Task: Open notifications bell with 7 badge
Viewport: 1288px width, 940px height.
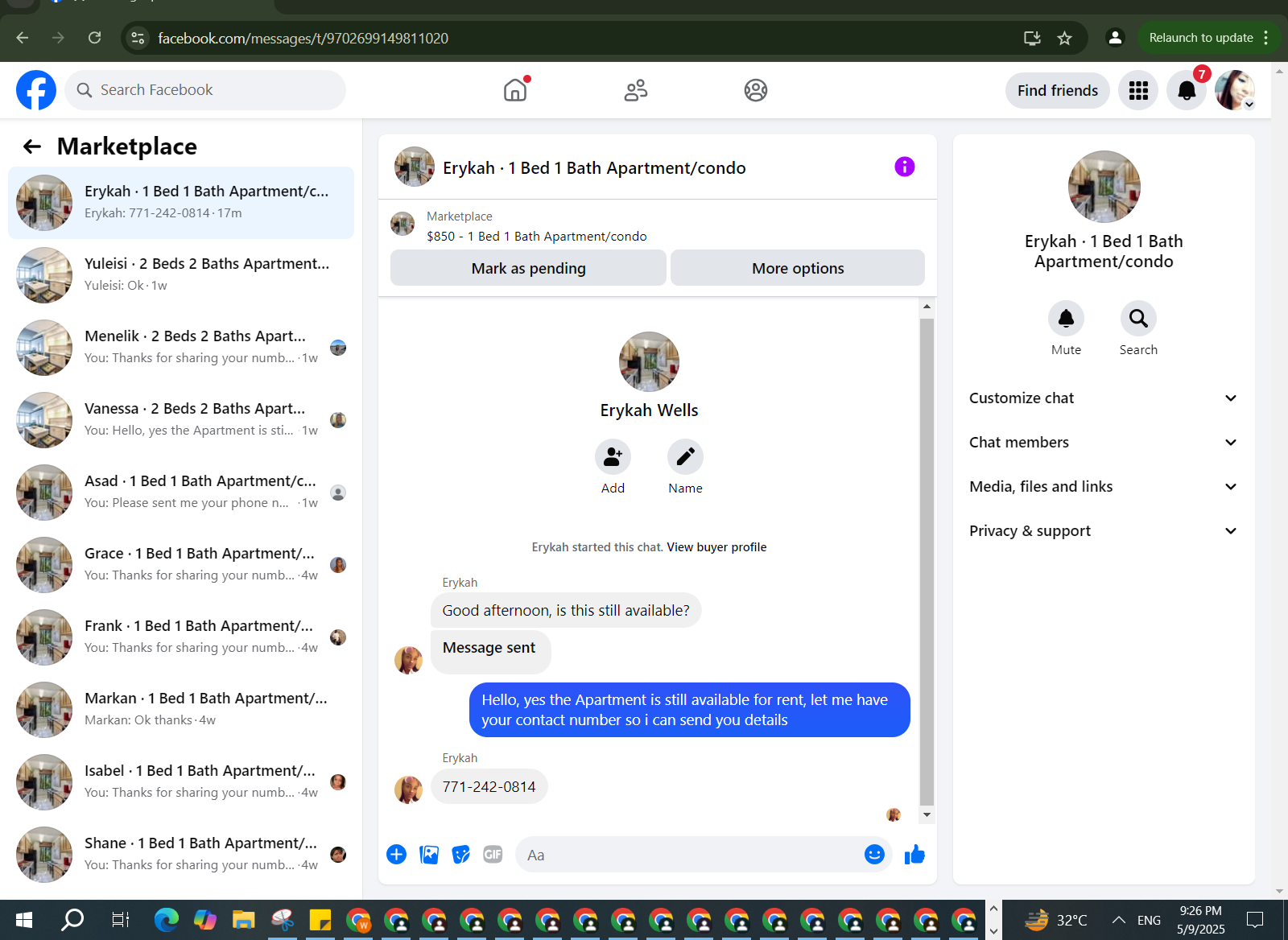Action: 1187,90
